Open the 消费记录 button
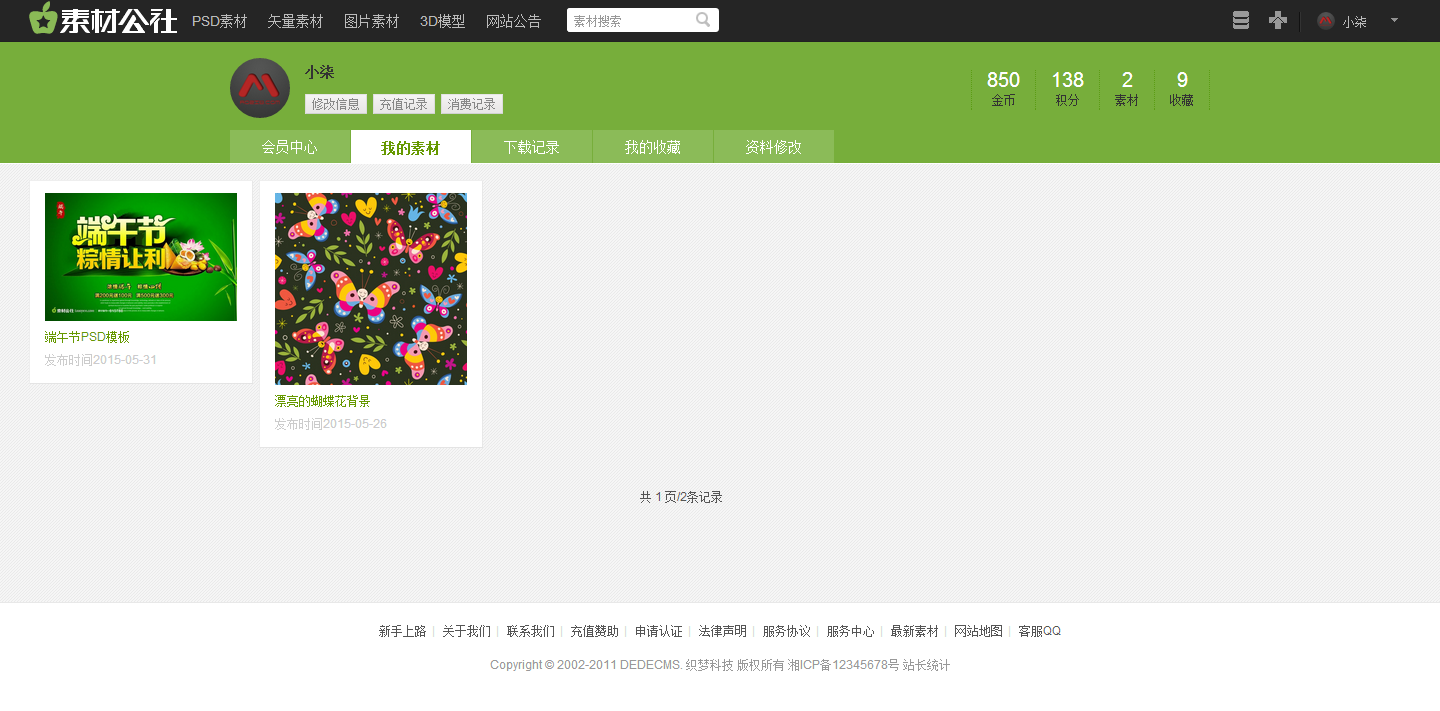 (472, 104)
